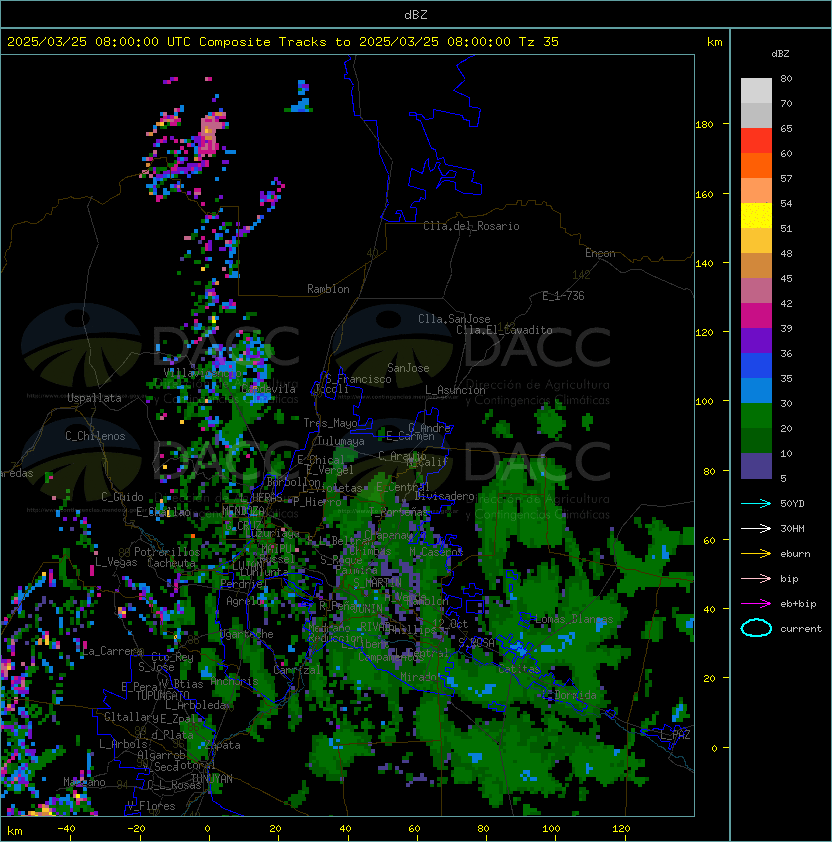Pick the red 60-65 dBZ swatch
This screenshot has width=832, height=842.
pos(756,141)
